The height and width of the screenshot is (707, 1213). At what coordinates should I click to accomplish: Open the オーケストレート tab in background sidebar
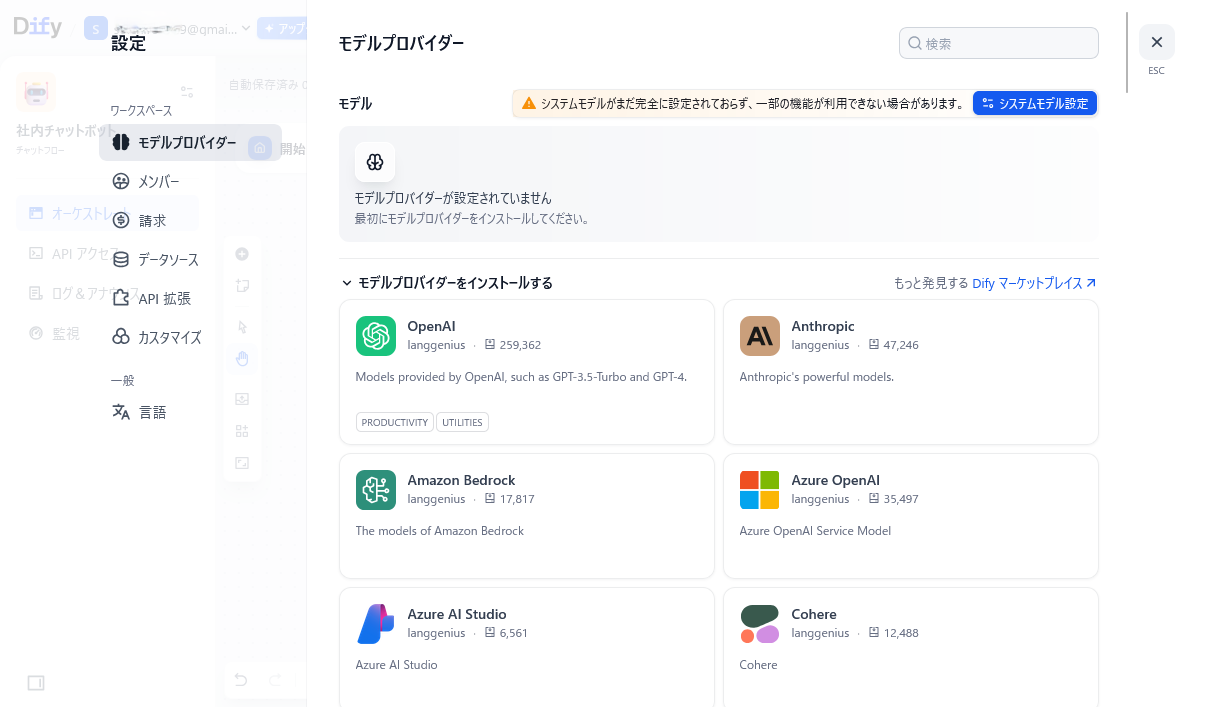[x=107, y=213]
